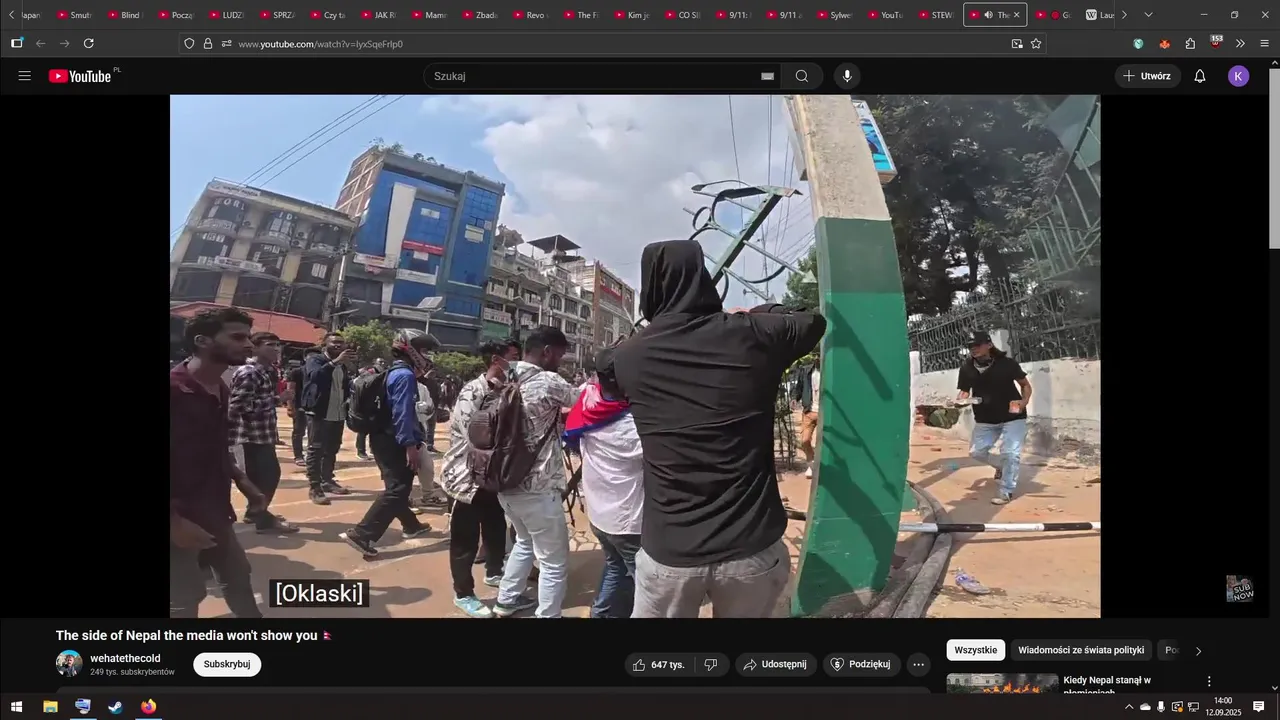Close the currently active YouTube tab
This screenshot has height=720, width=1280.
click(1017, 15)
